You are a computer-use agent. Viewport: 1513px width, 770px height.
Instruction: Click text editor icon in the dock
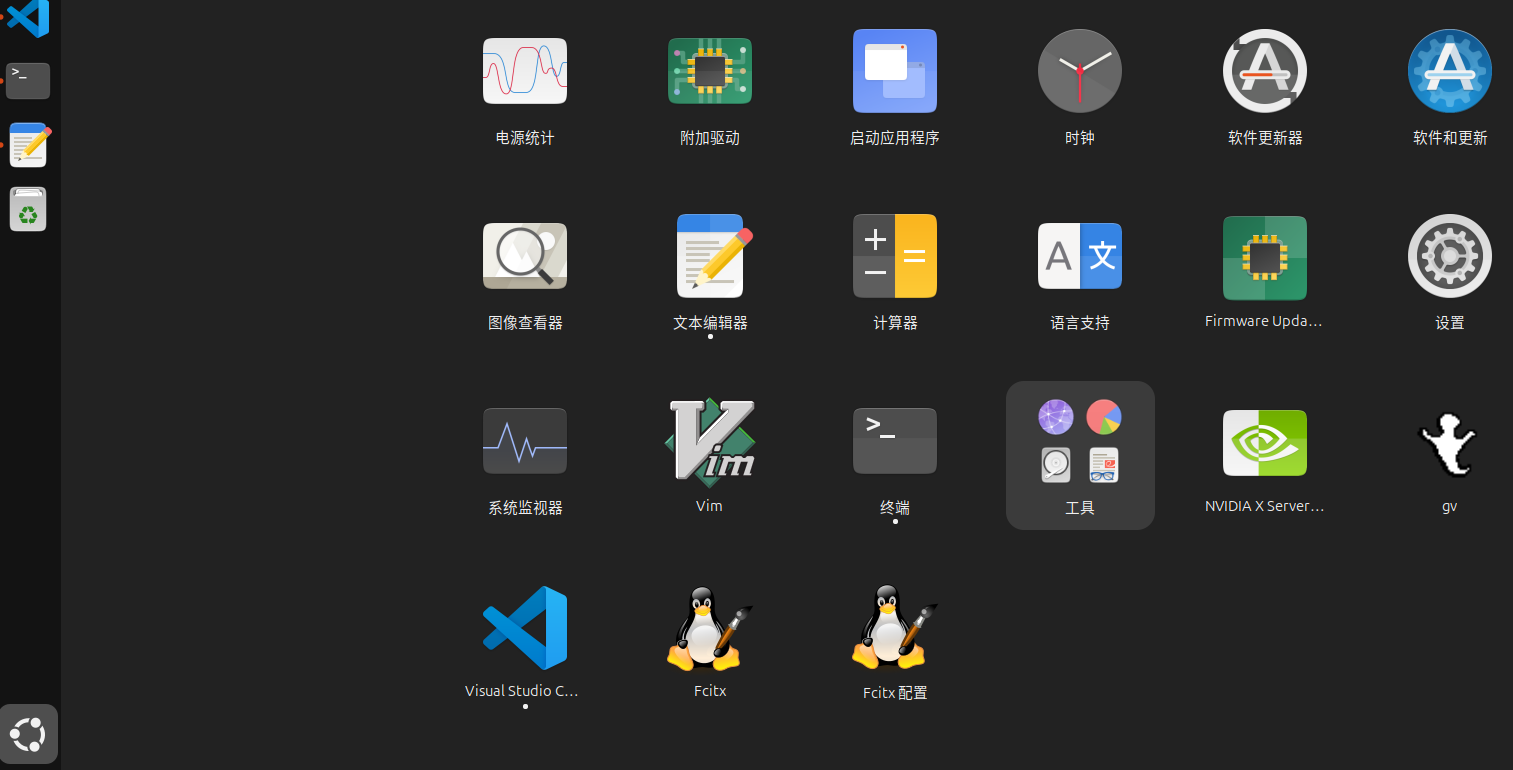[29, 145]
